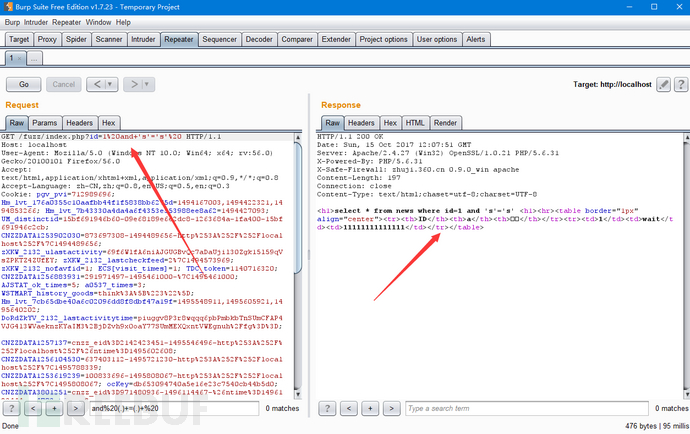Click the 'Content-Length: 197' response header
Image resolution: width=690 pixels, height=434 pixels.
tap(359, 178)
